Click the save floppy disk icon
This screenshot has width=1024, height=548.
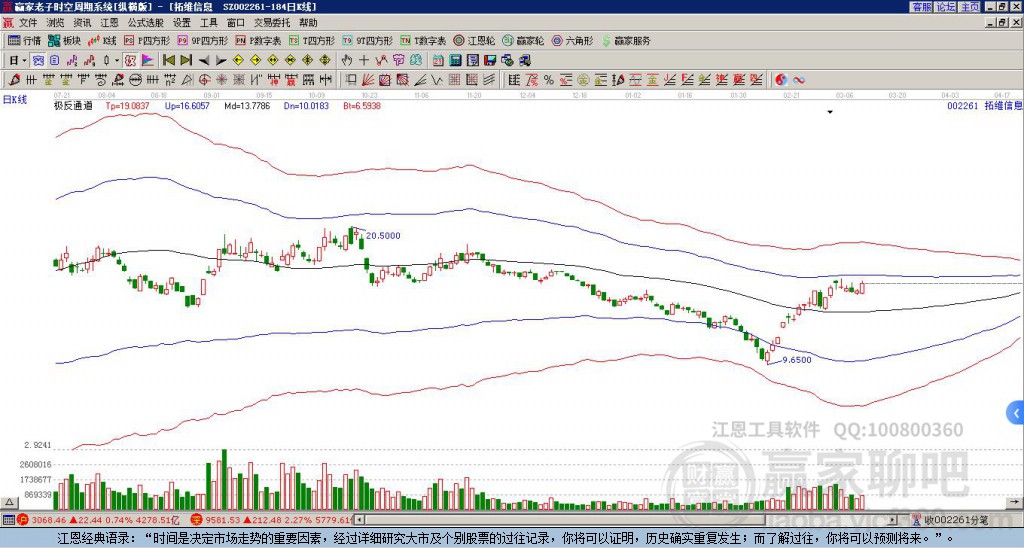tap(490, 60)
